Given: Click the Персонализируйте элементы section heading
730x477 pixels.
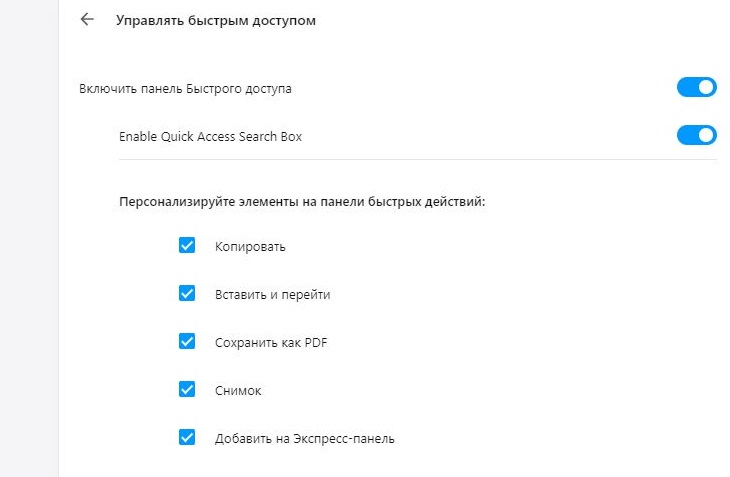Looking at the screenshot, I should tap(302, 202).
